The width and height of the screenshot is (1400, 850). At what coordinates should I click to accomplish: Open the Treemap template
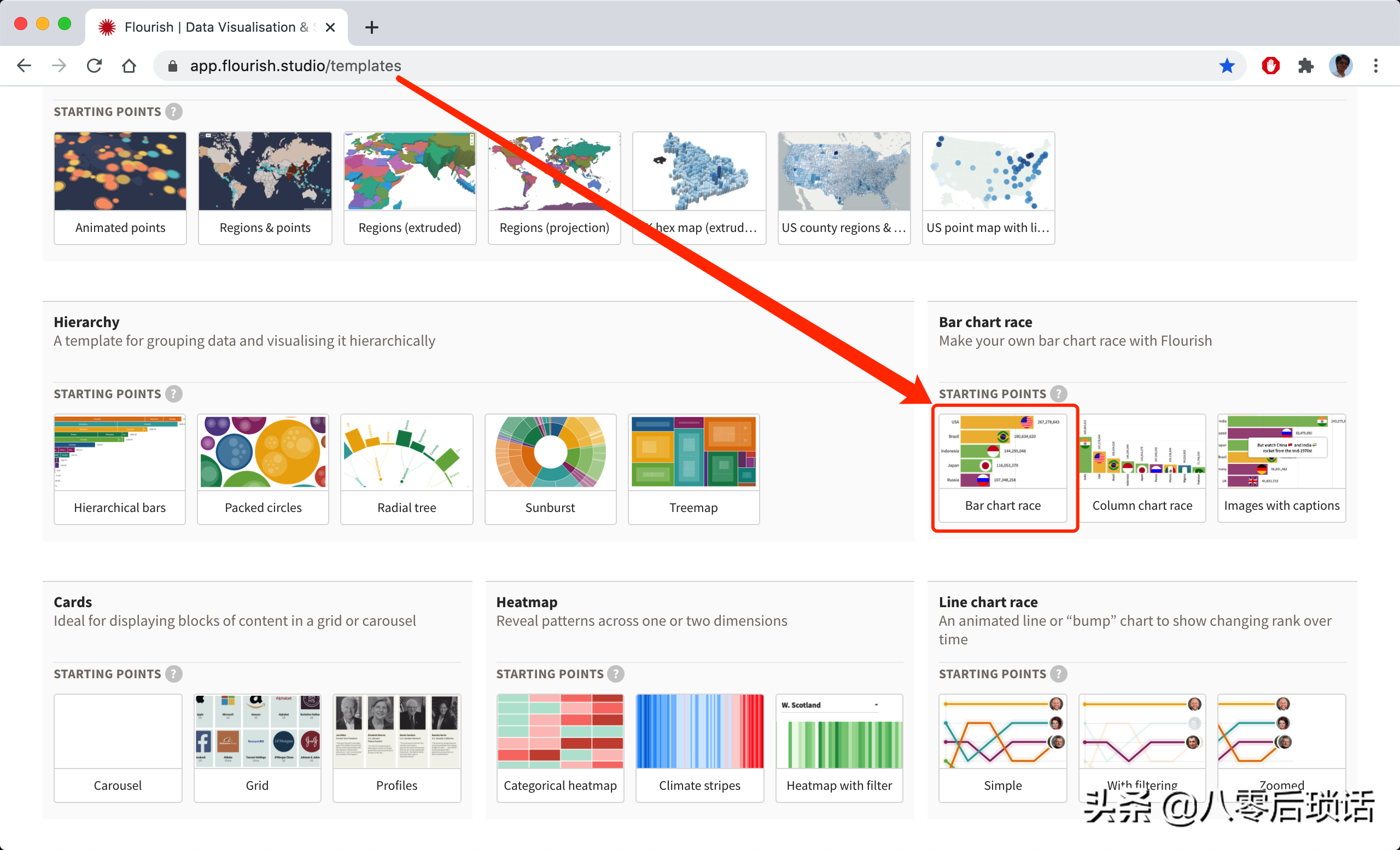(x=694, y=469)
